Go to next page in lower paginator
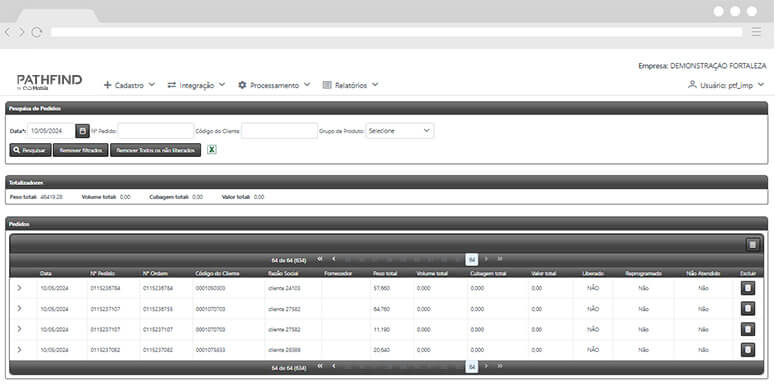 (486, 366)
